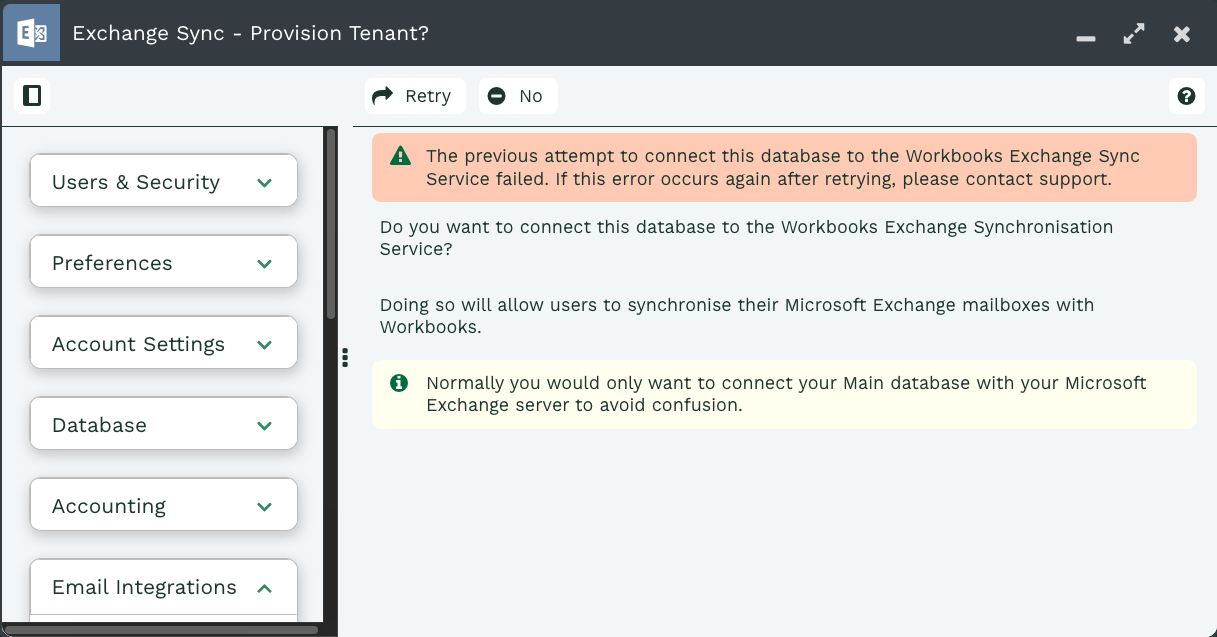Viewport: 1217px width, 637px height.
Task: Open the Account Settings section
Action: click(x=164, y=343)
